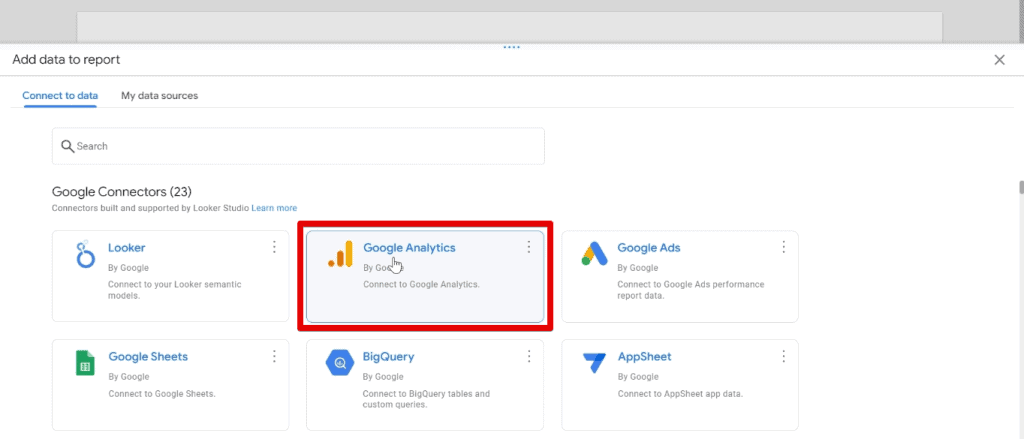Open AppSheet card three-dot menu
The width and height of the screenshot is (1024, 439).
tap(784, 356)
